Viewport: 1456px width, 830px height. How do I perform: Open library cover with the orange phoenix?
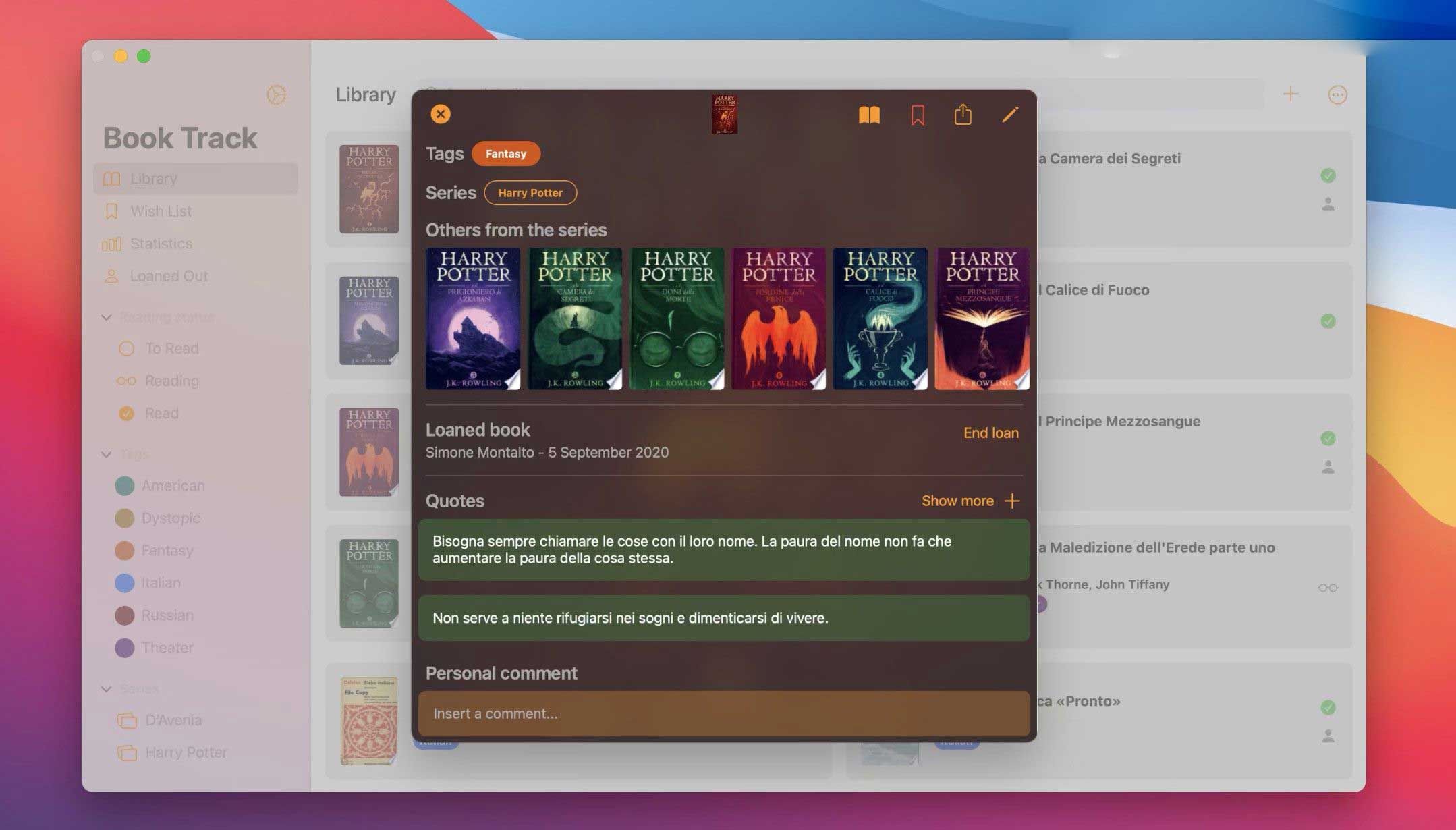pos(369,452)
